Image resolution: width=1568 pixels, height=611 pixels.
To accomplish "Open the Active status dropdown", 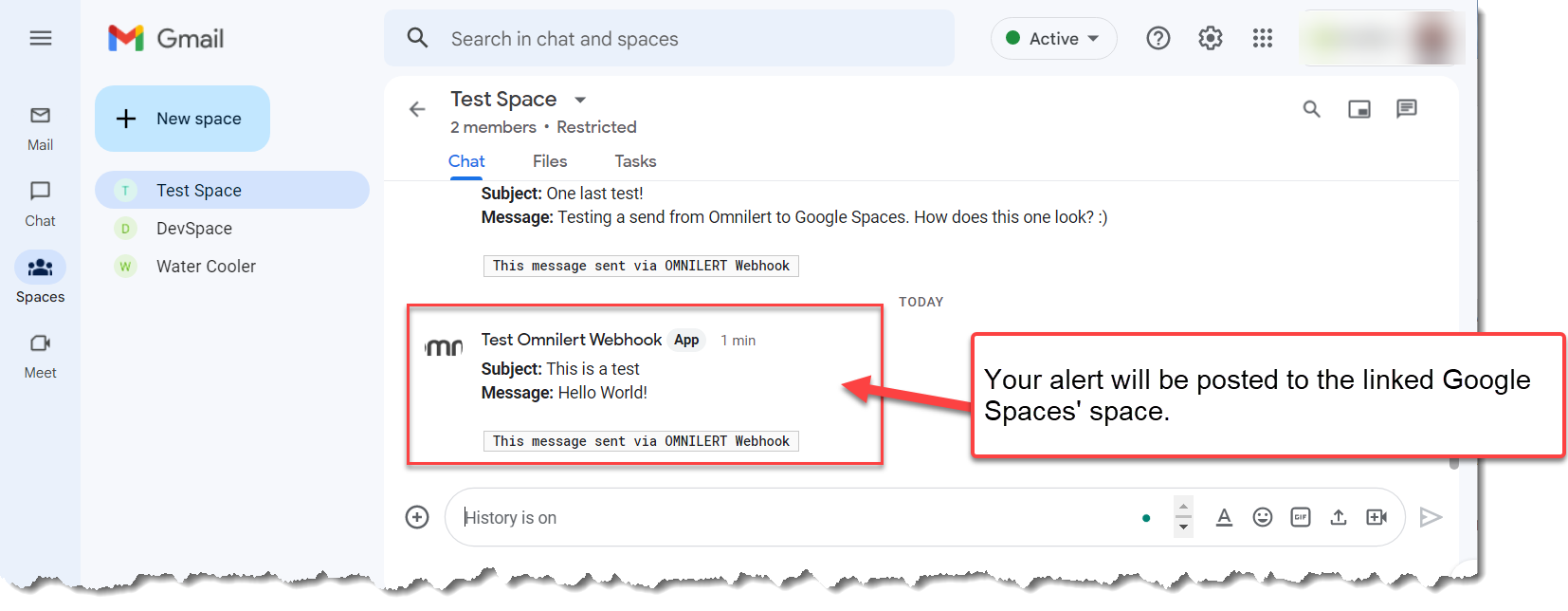I will 1053,38.
